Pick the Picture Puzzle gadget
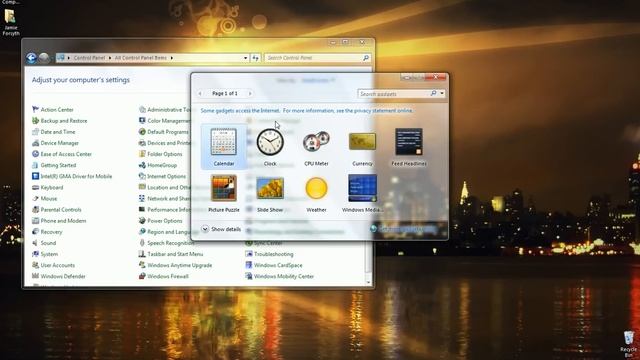The width and height of the screenshot is (640, 360). point(224,193)
